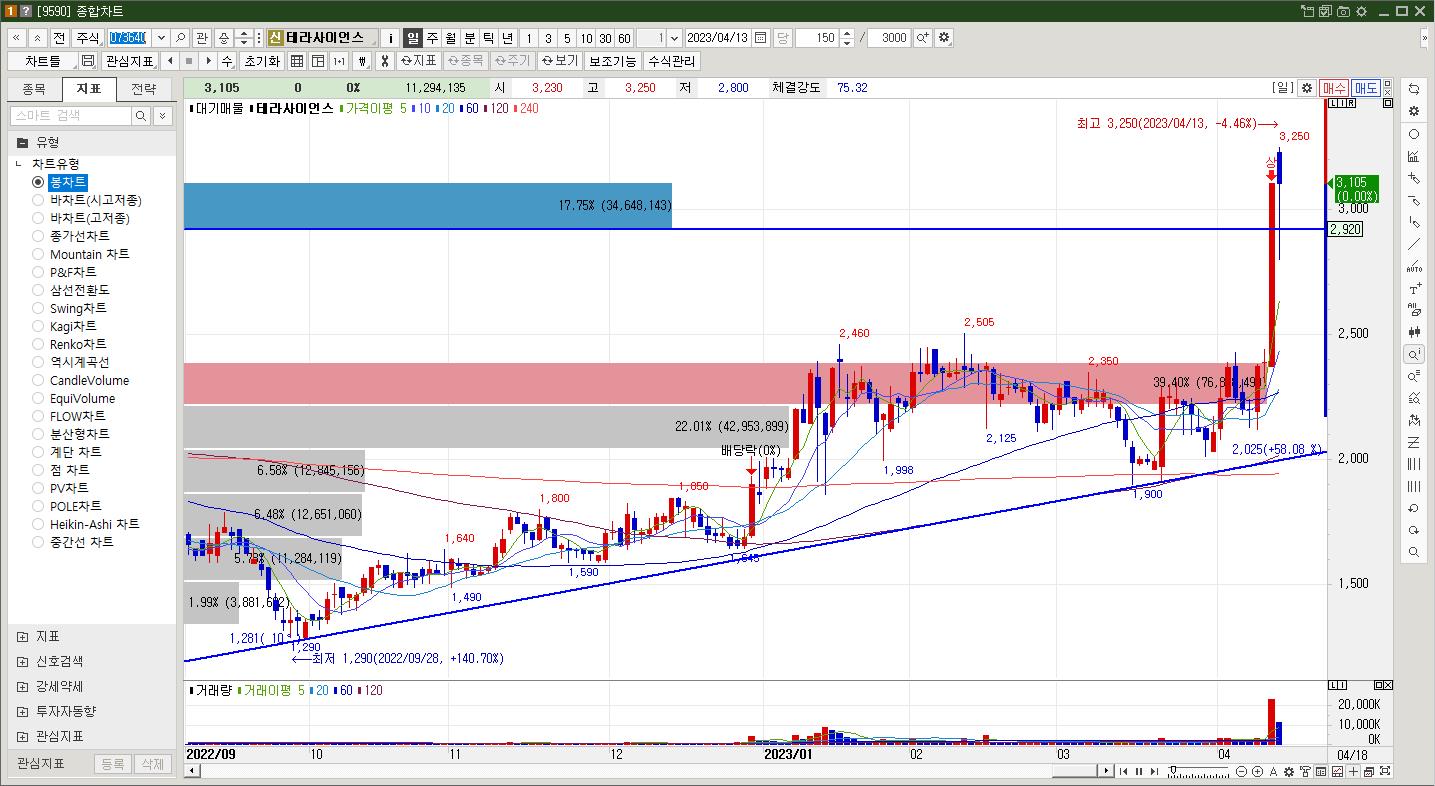The width and height of the screenshot is (1435, 786).
Task: Select the 분 minute period button
Action: (x=470, y=37)
